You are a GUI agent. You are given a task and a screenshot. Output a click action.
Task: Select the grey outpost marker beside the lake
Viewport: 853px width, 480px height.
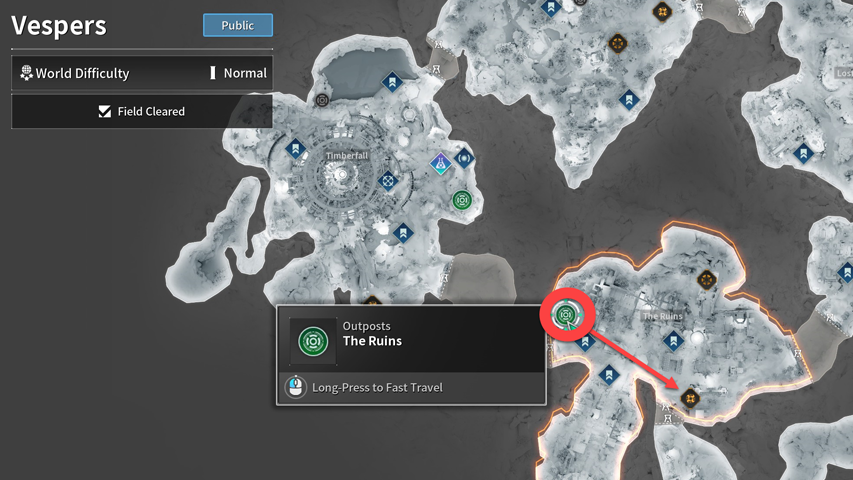322,100
